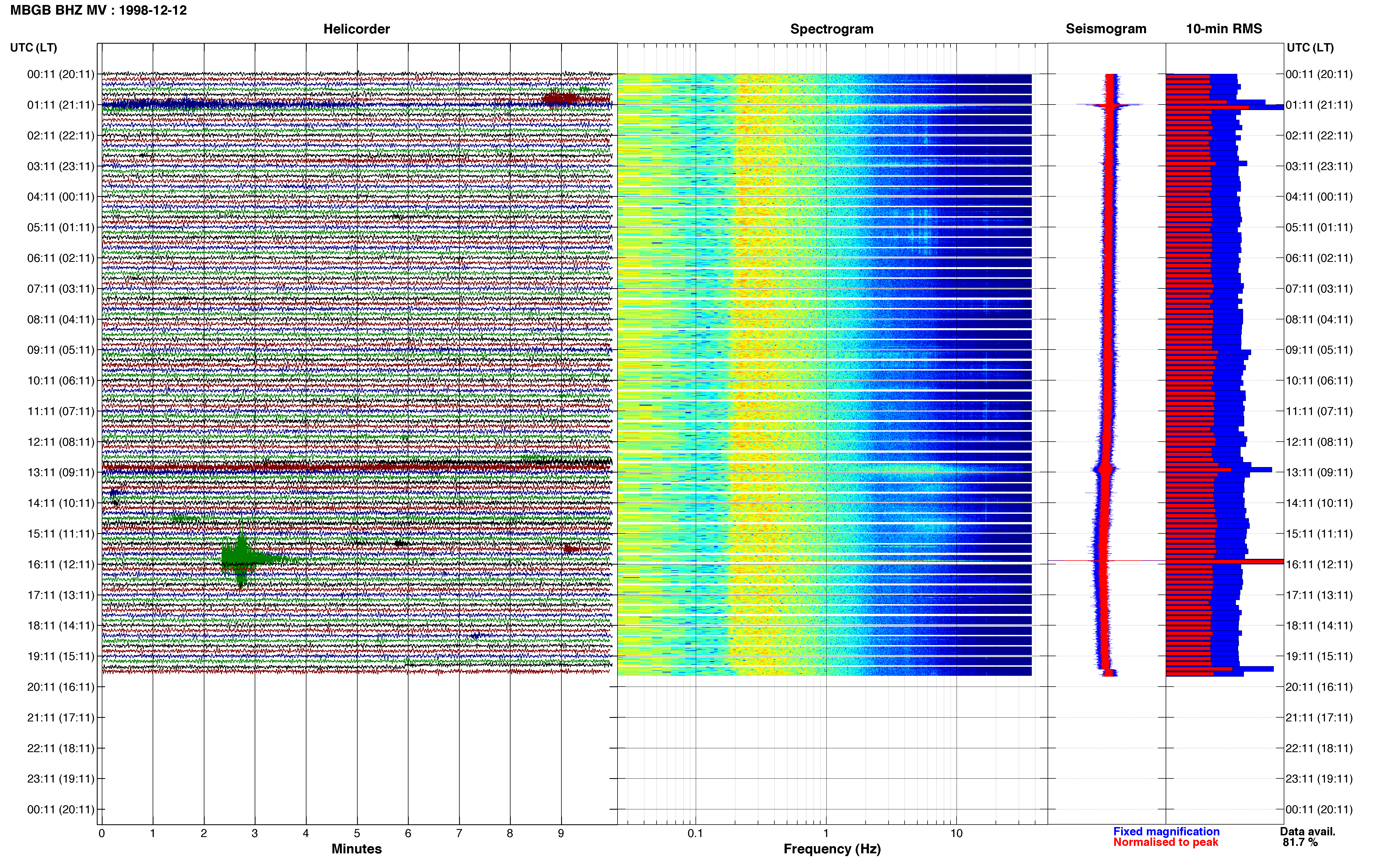Click the right '16:11 (12:11)' time label

1319,564
